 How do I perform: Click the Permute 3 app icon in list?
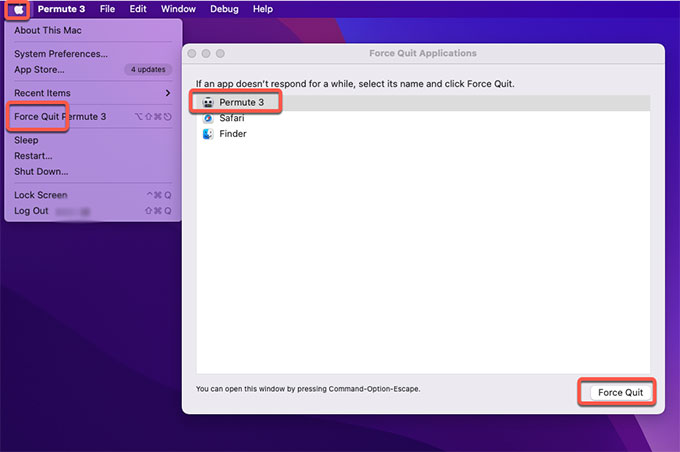click(x=208, y=102)
